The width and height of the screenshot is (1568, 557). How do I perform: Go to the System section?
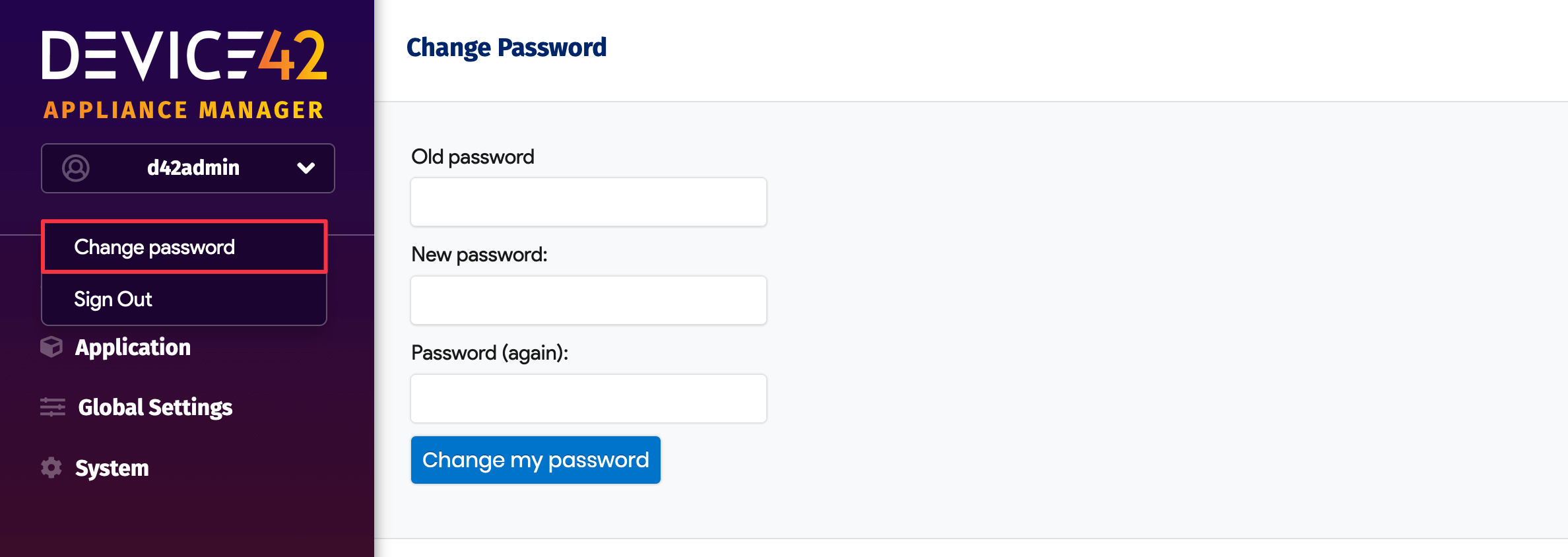[112, 468]
